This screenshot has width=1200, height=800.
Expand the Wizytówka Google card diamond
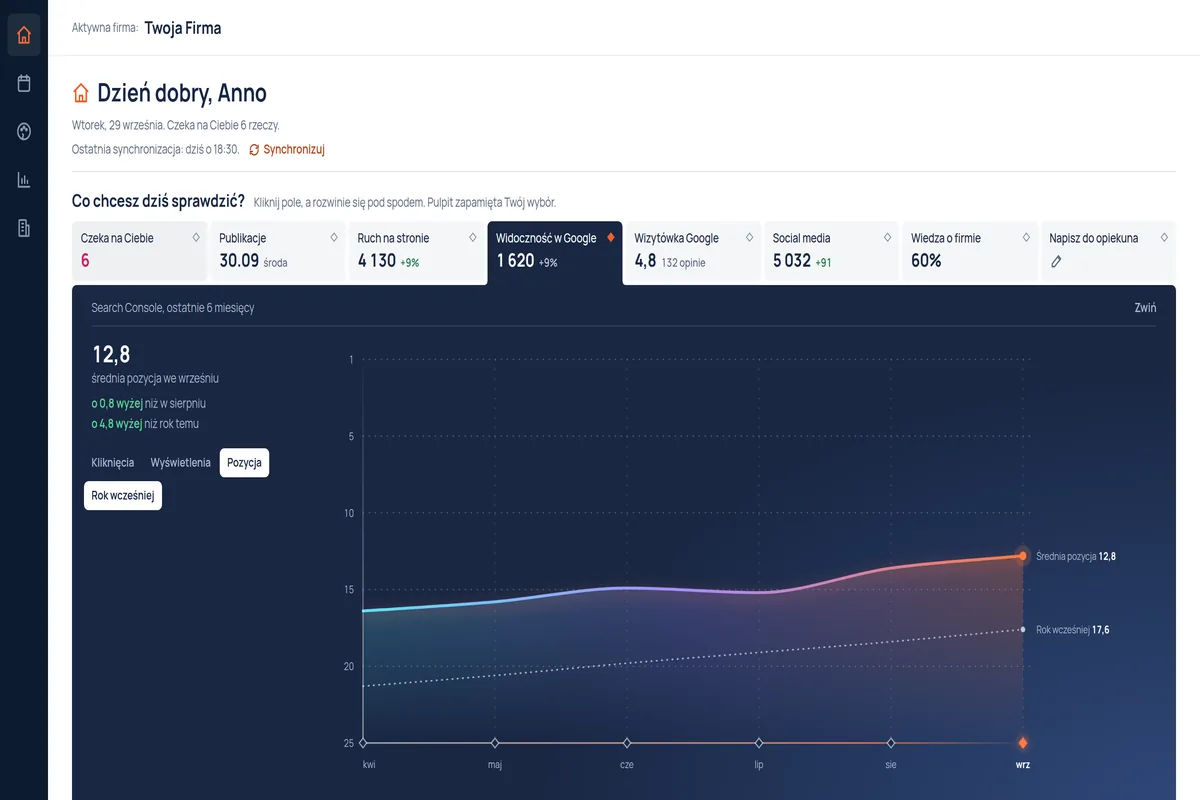click(x=749, y=238)
